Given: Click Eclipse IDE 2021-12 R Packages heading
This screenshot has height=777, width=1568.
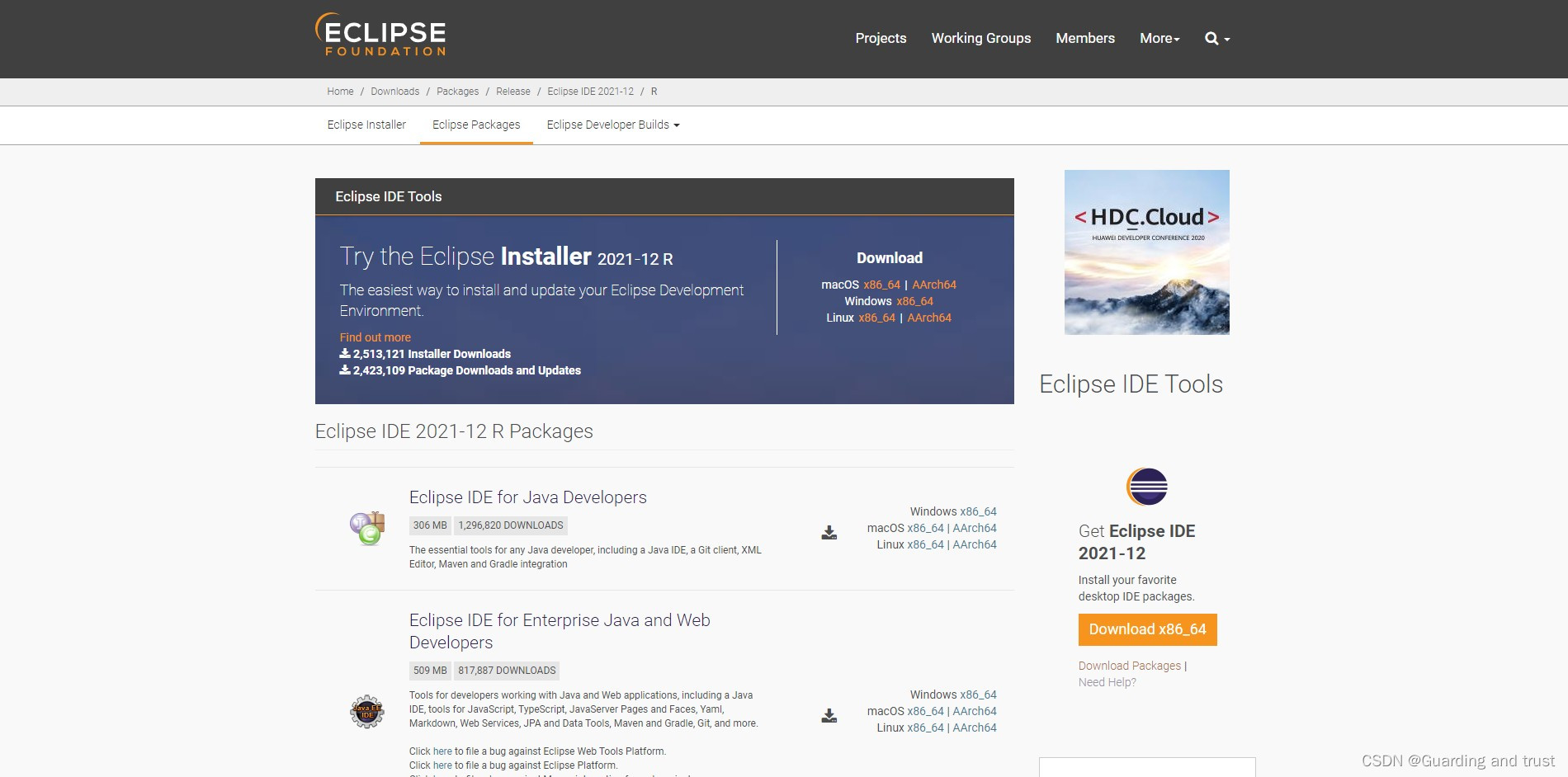Looking at the screenshot, I should tap(454, 431).
